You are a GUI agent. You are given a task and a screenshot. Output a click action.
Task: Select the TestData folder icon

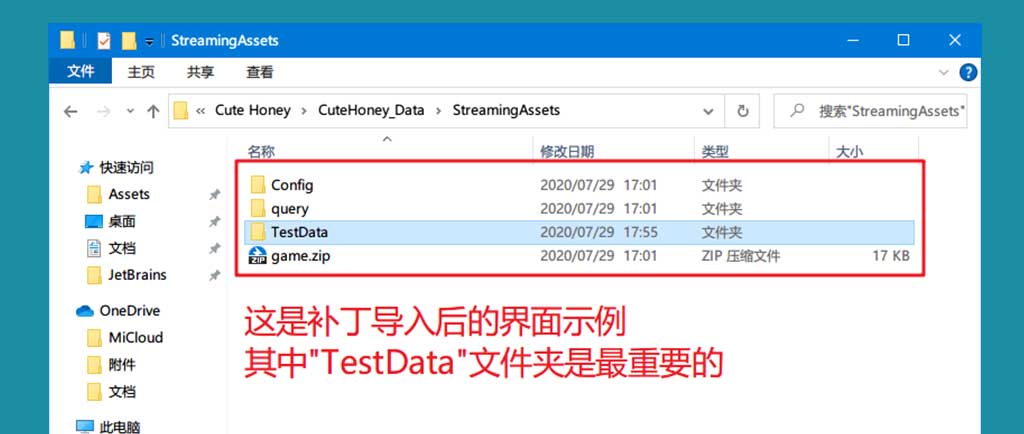(257, 232)
